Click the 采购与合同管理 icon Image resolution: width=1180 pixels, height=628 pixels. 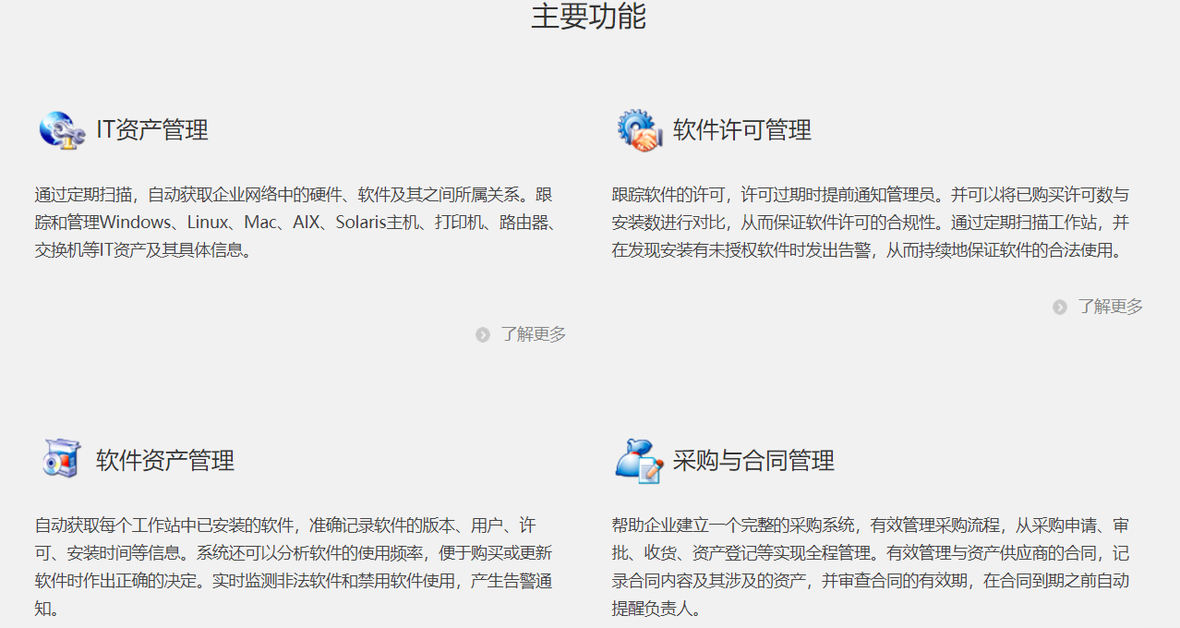[x=639, y=460]
